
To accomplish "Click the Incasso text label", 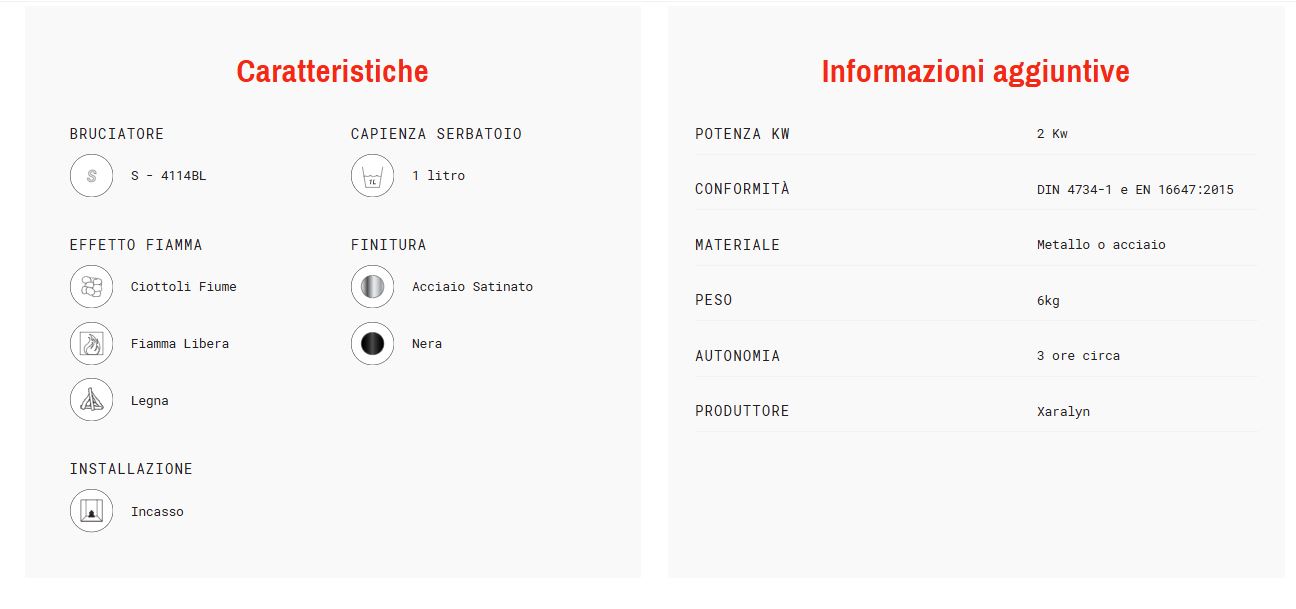I will [x=157, y=512].
